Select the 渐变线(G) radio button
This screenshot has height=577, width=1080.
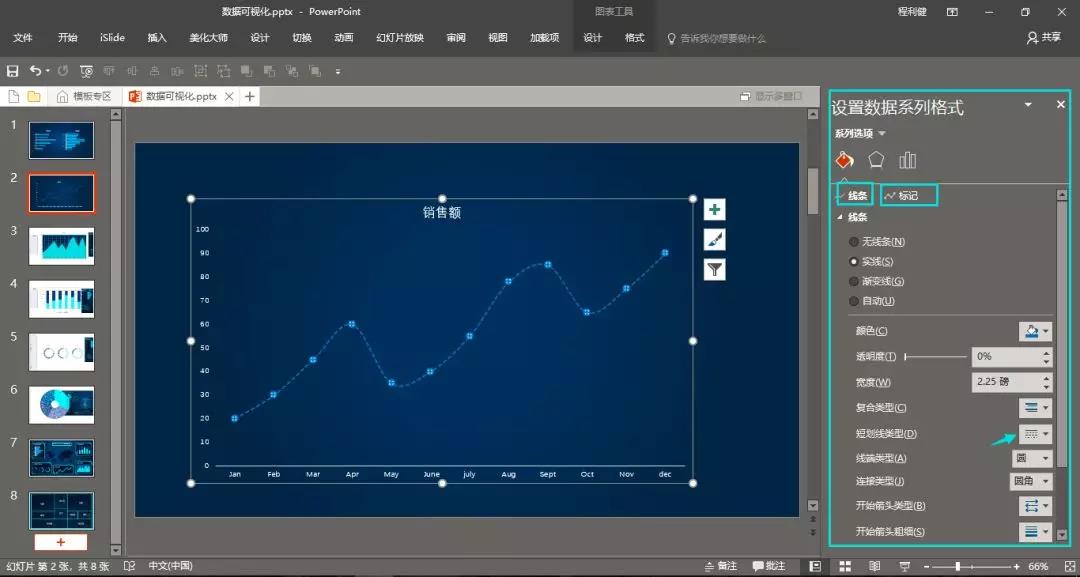pyautogui.click(x=854, y=282)
